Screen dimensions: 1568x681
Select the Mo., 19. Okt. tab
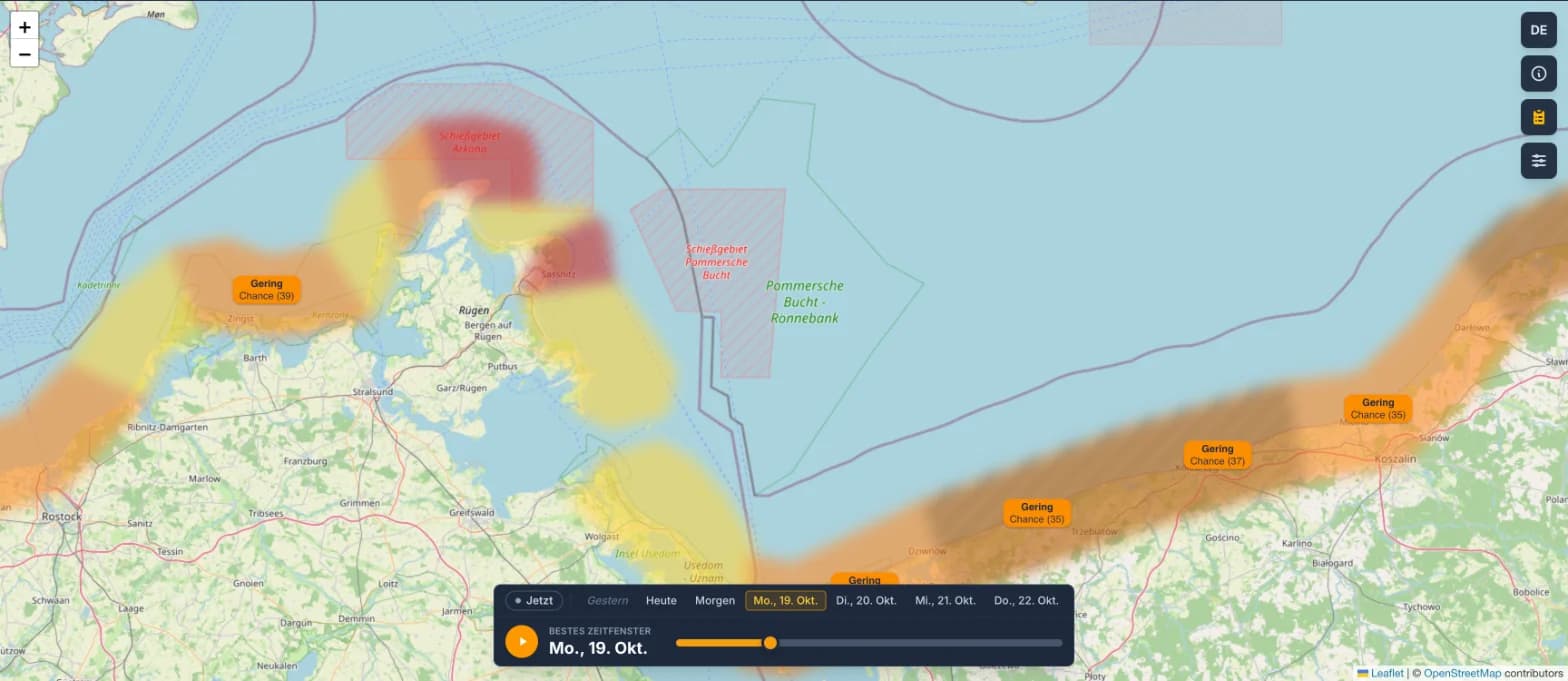pyautogui.click(x=786, y=601)
